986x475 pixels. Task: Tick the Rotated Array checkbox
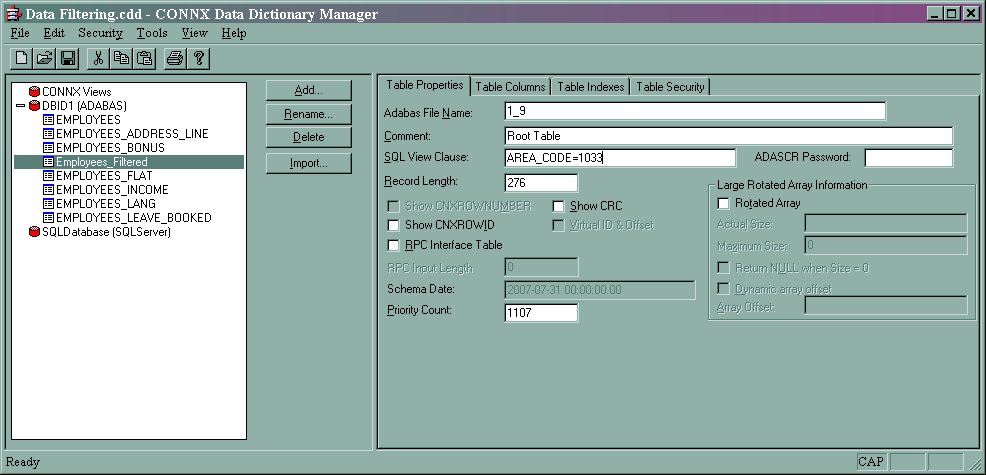[x=723, y=203]
